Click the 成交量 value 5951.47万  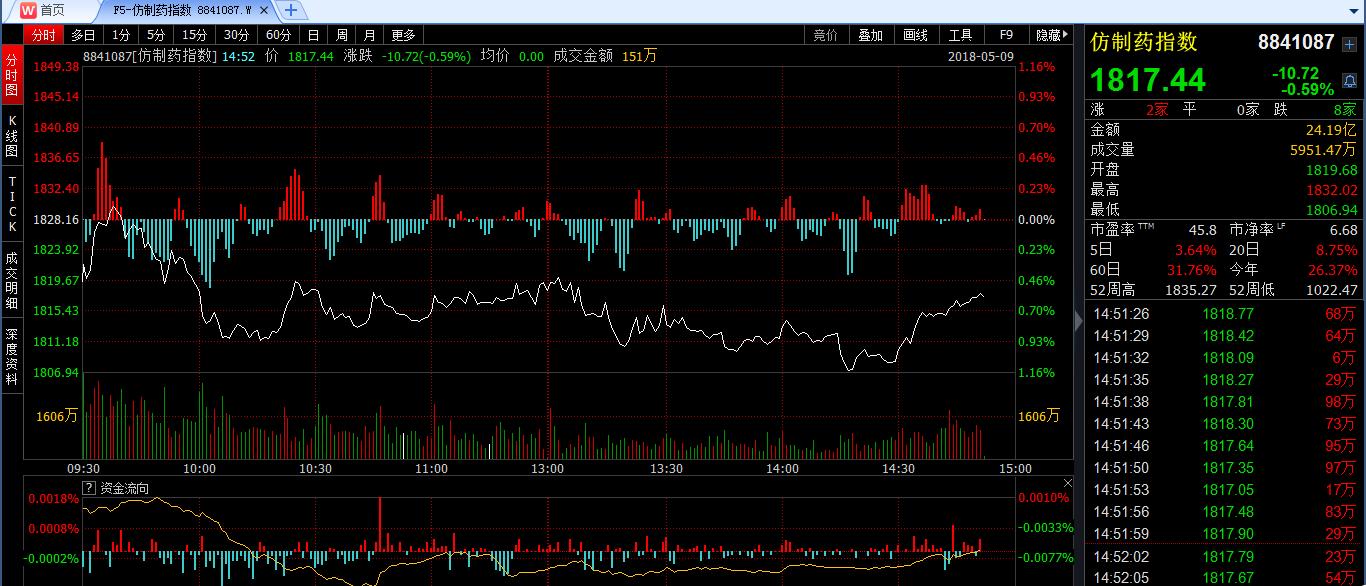[1323, 150]
